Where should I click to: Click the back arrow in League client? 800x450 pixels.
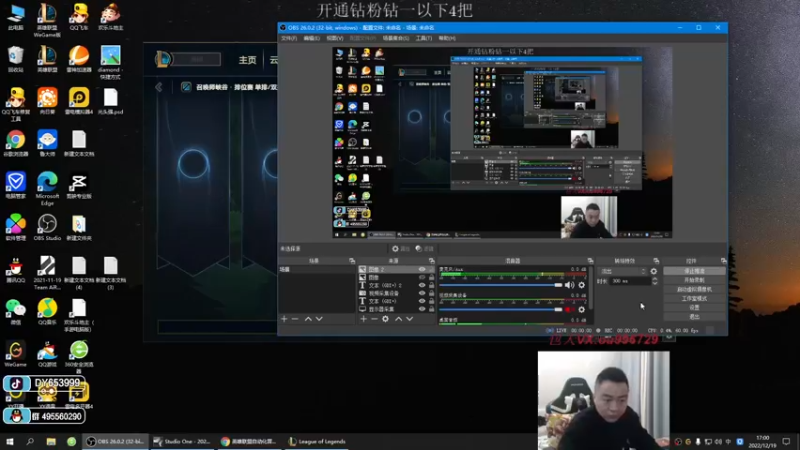pos(159,87)
